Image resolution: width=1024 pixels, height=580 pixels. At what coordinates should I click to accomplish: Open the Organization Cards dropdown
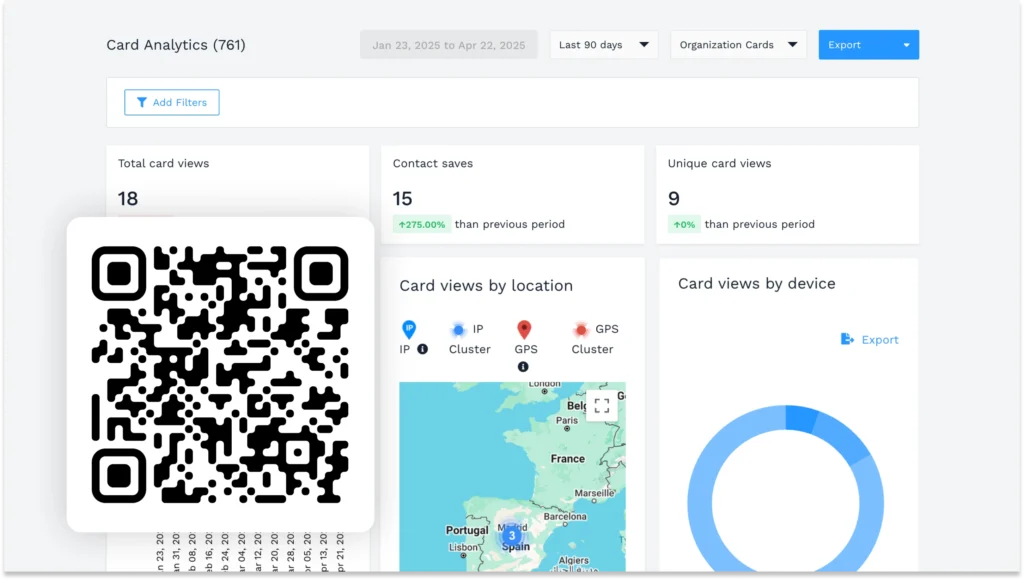(x=737, y=44)
